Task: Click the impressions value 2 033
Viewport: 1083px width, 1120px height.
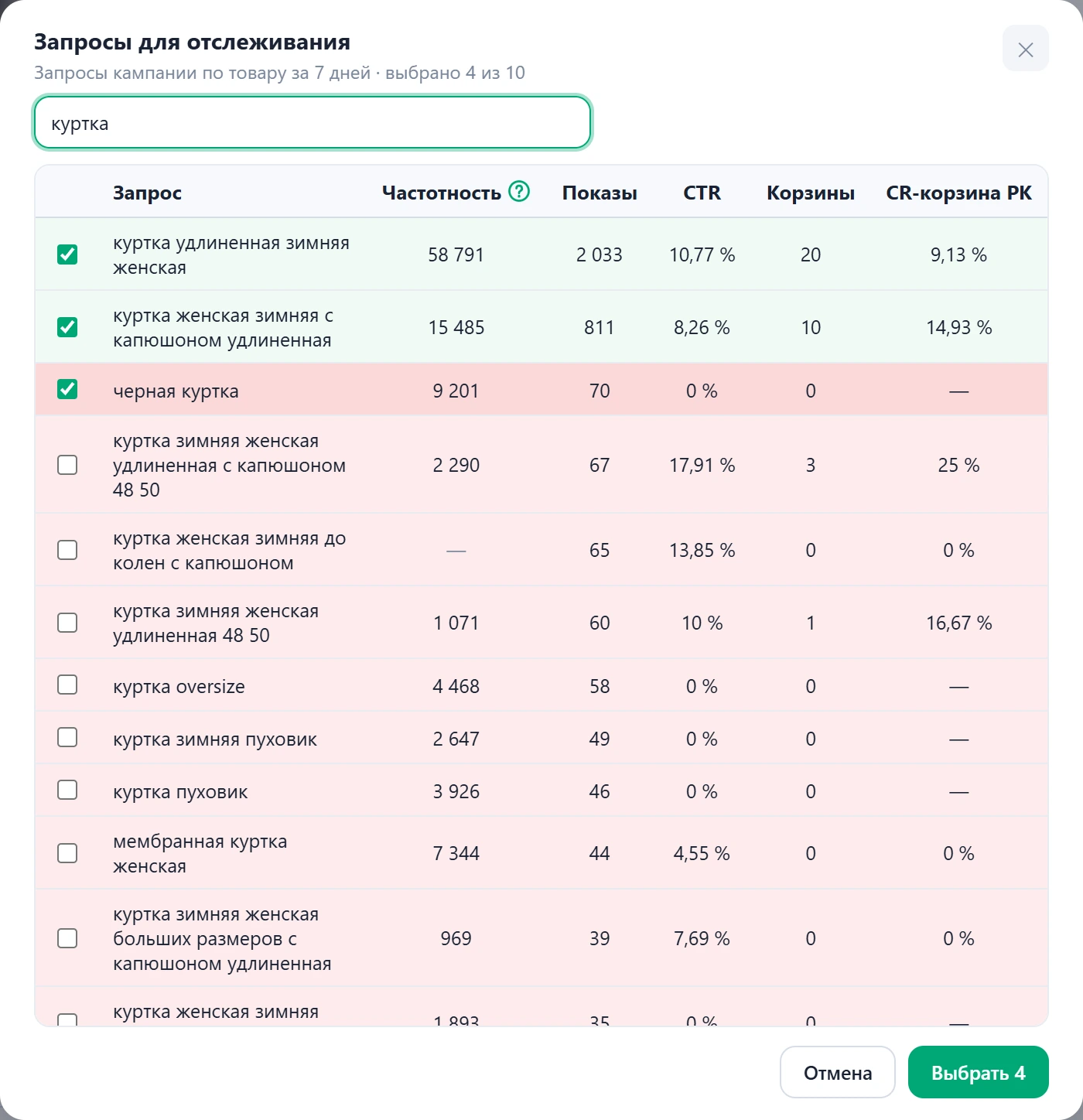Action: point(600,254)
